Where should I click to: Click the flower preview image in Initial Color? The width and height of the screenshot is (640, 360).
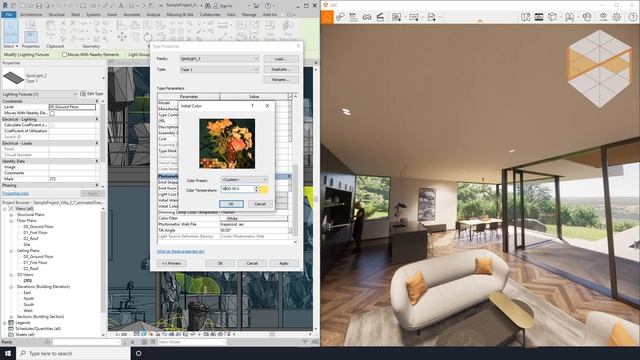[x=227, y=143]
